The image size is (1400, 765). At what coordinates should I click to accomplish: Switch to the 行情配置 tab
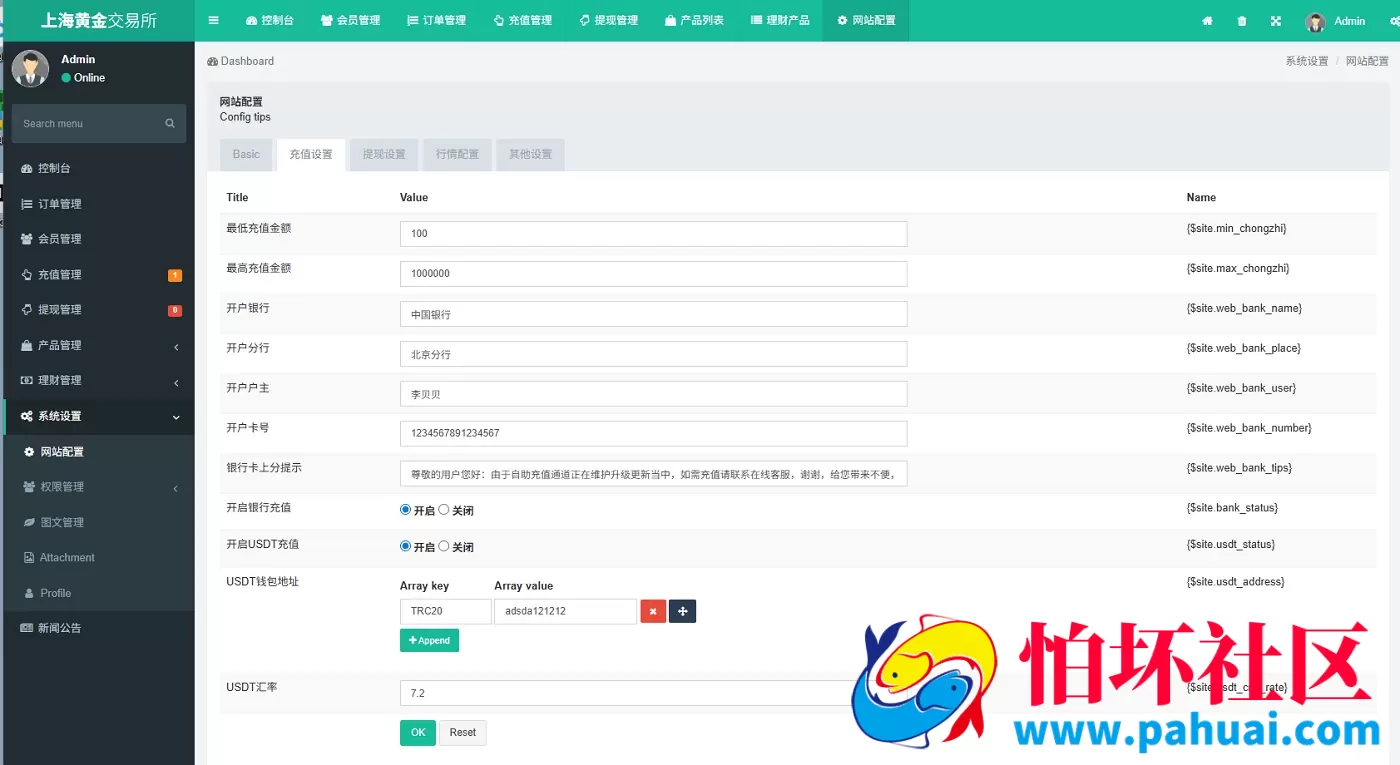tap(457, 155)
